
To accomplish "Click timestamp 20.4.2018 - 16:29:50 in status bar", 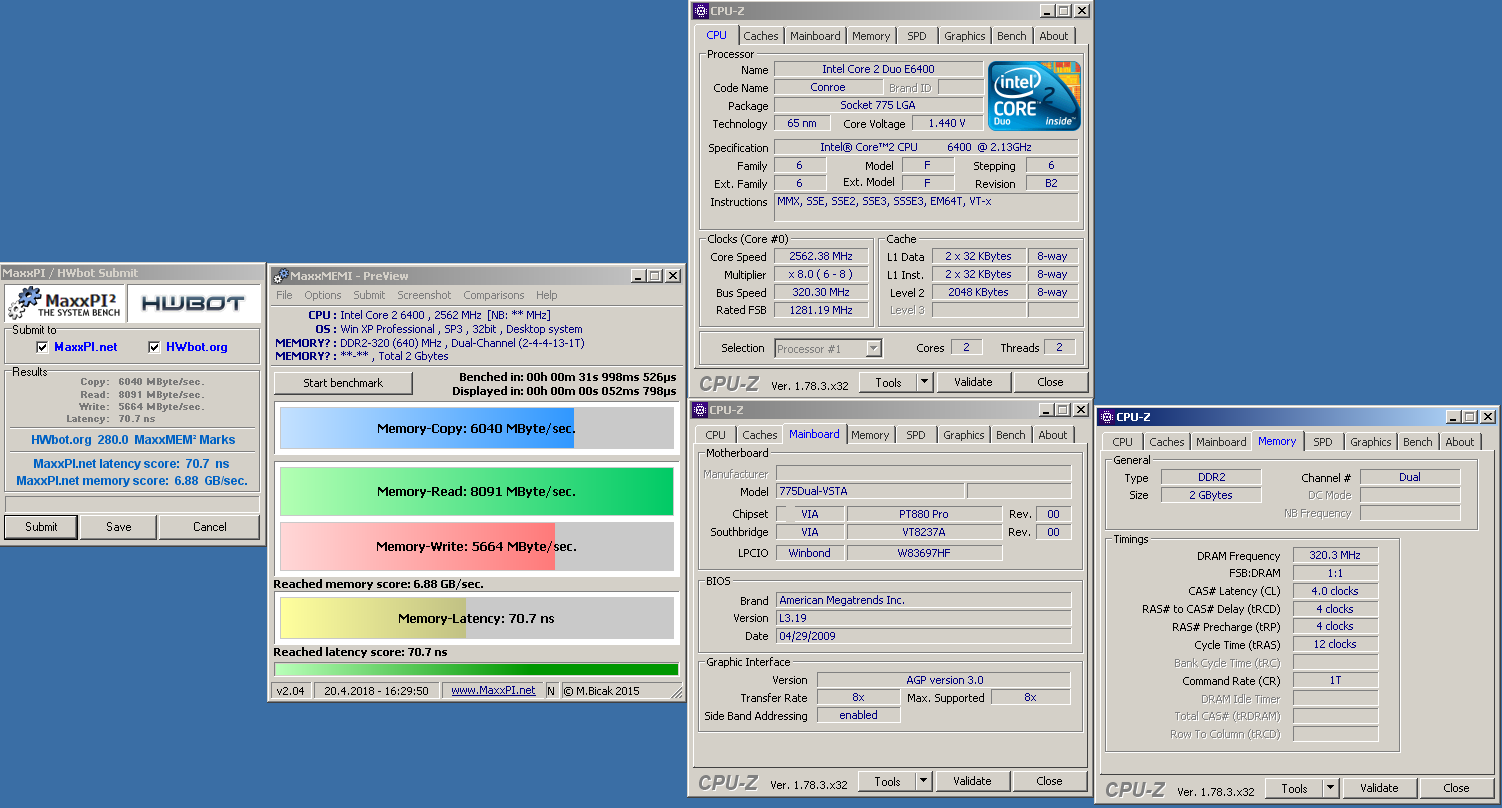I will pyautogui.click(x=377, y=690).
